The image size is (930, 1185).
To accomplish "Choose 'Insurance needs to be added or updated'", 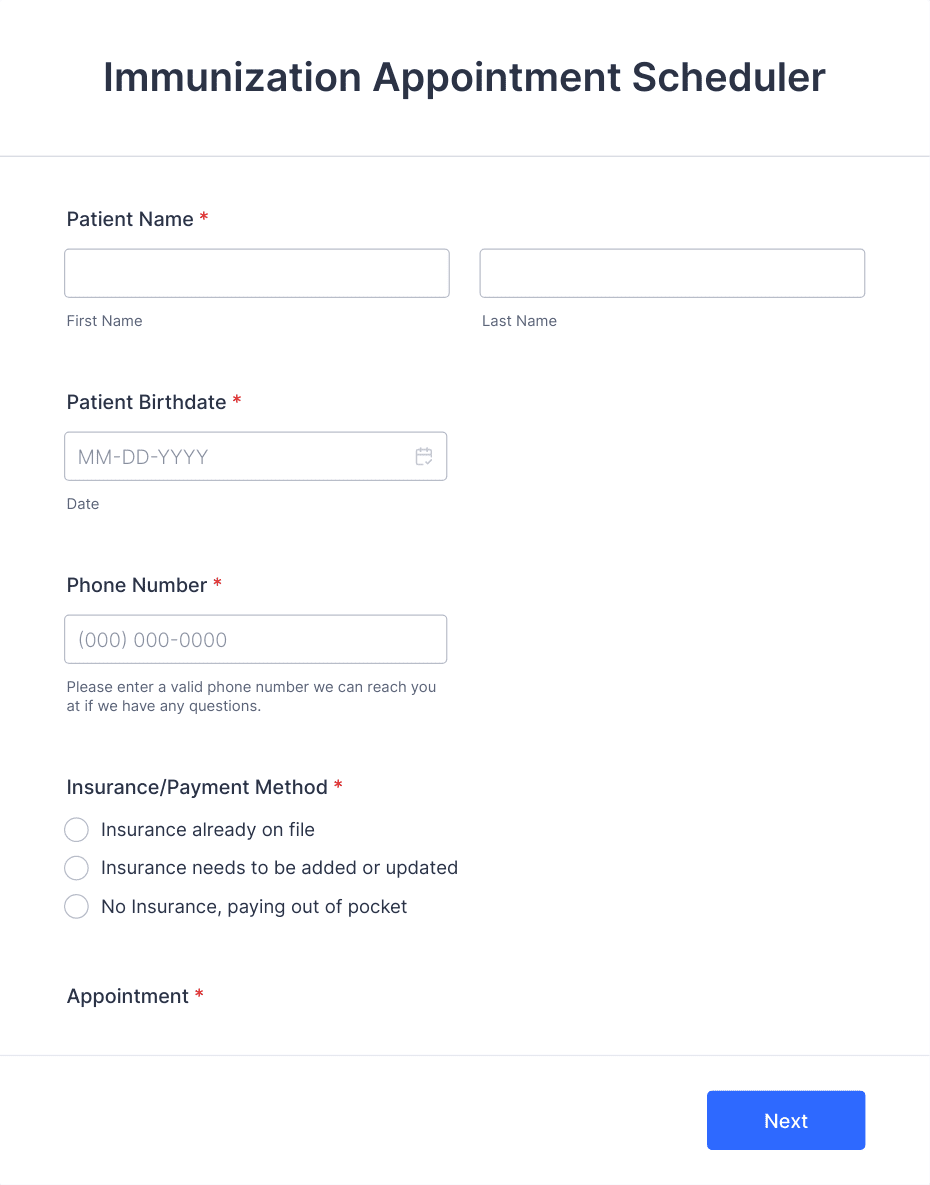I will click(x=76, y=868).
